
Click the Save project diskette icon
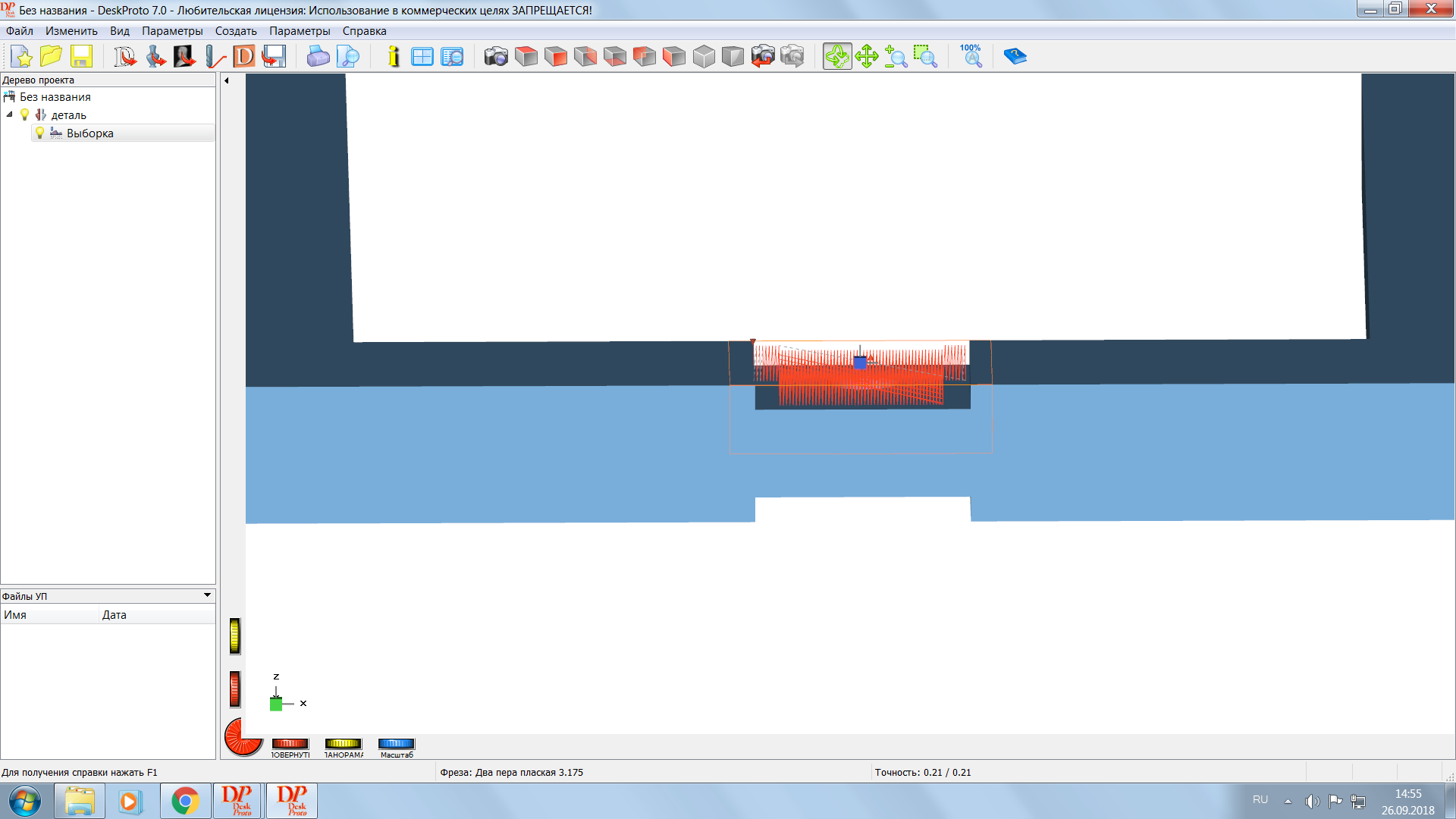[81, 56]
